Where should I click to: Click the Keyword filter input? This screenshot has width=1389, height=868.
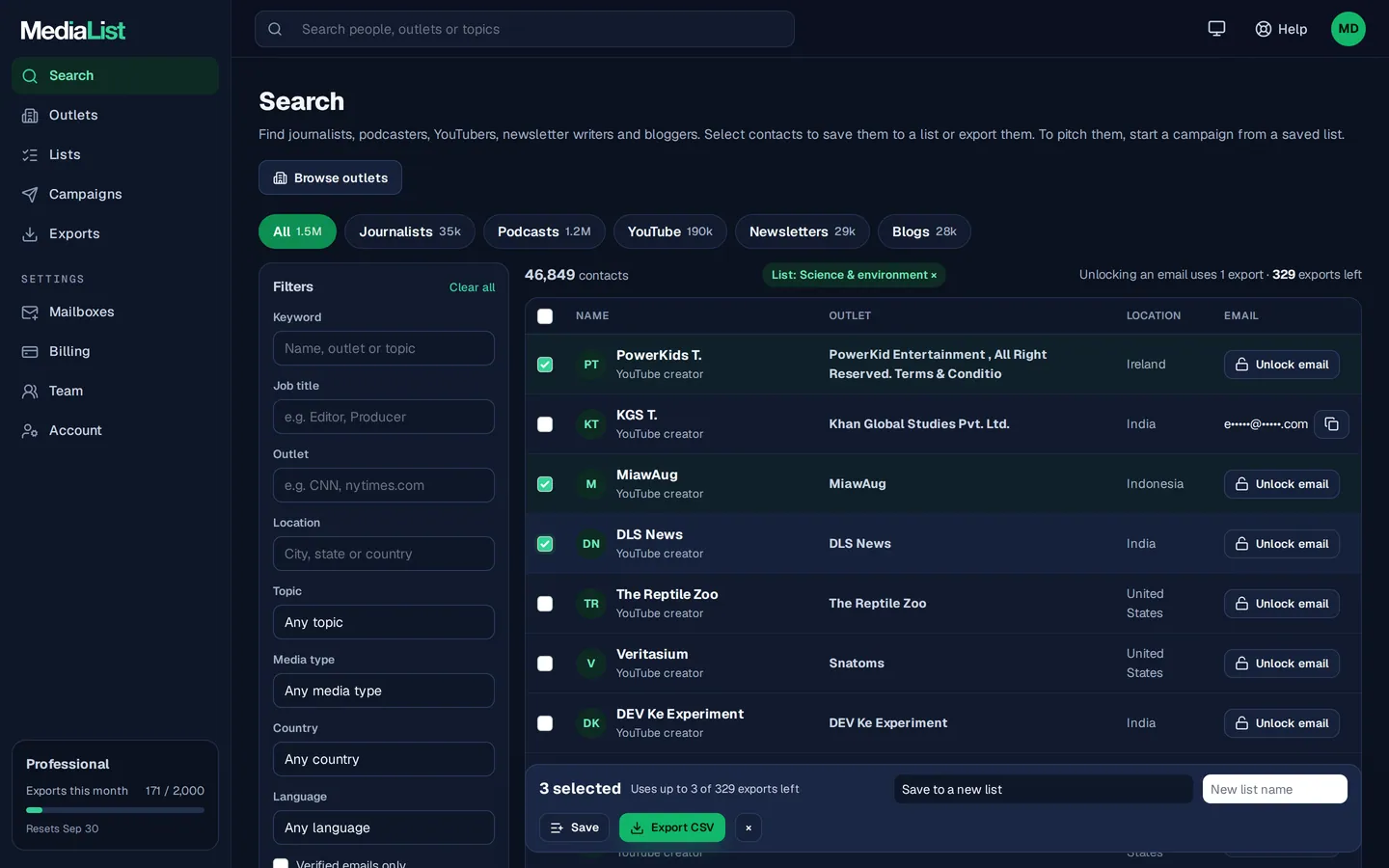pos(384,348)
